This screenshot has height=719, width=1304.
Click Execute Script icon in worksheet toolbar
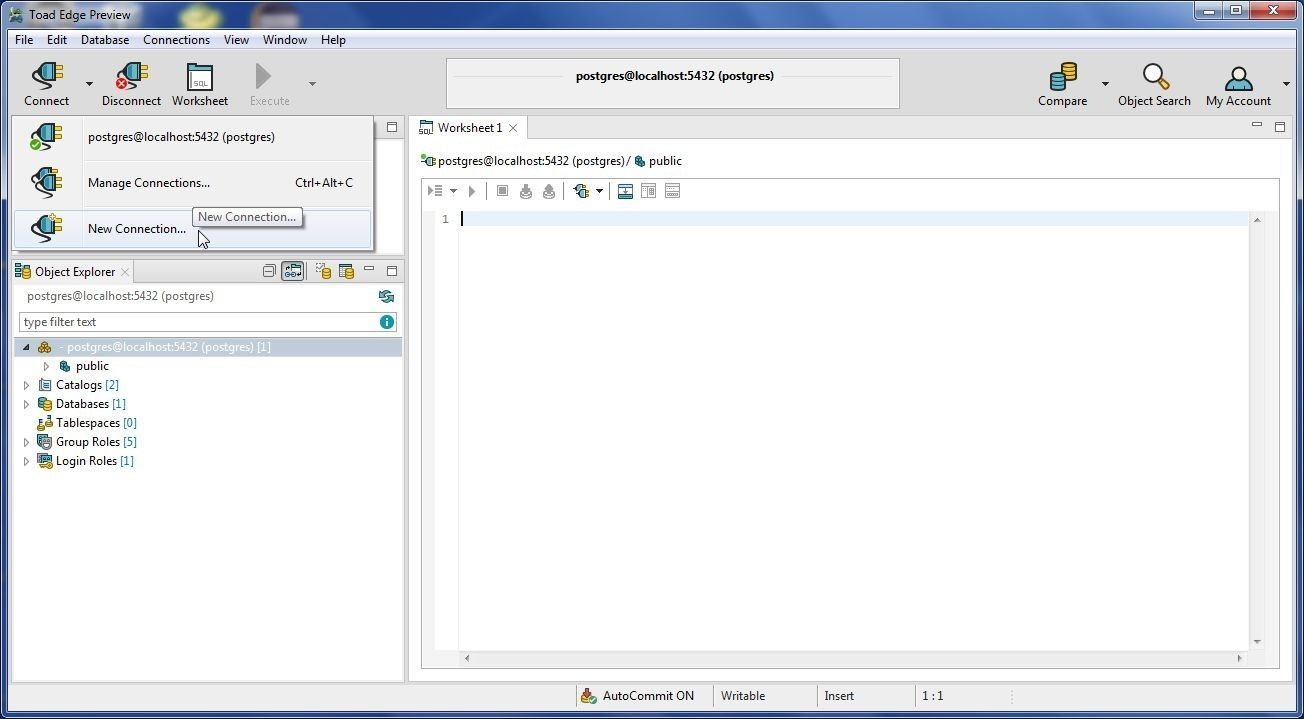coord(435,191)
